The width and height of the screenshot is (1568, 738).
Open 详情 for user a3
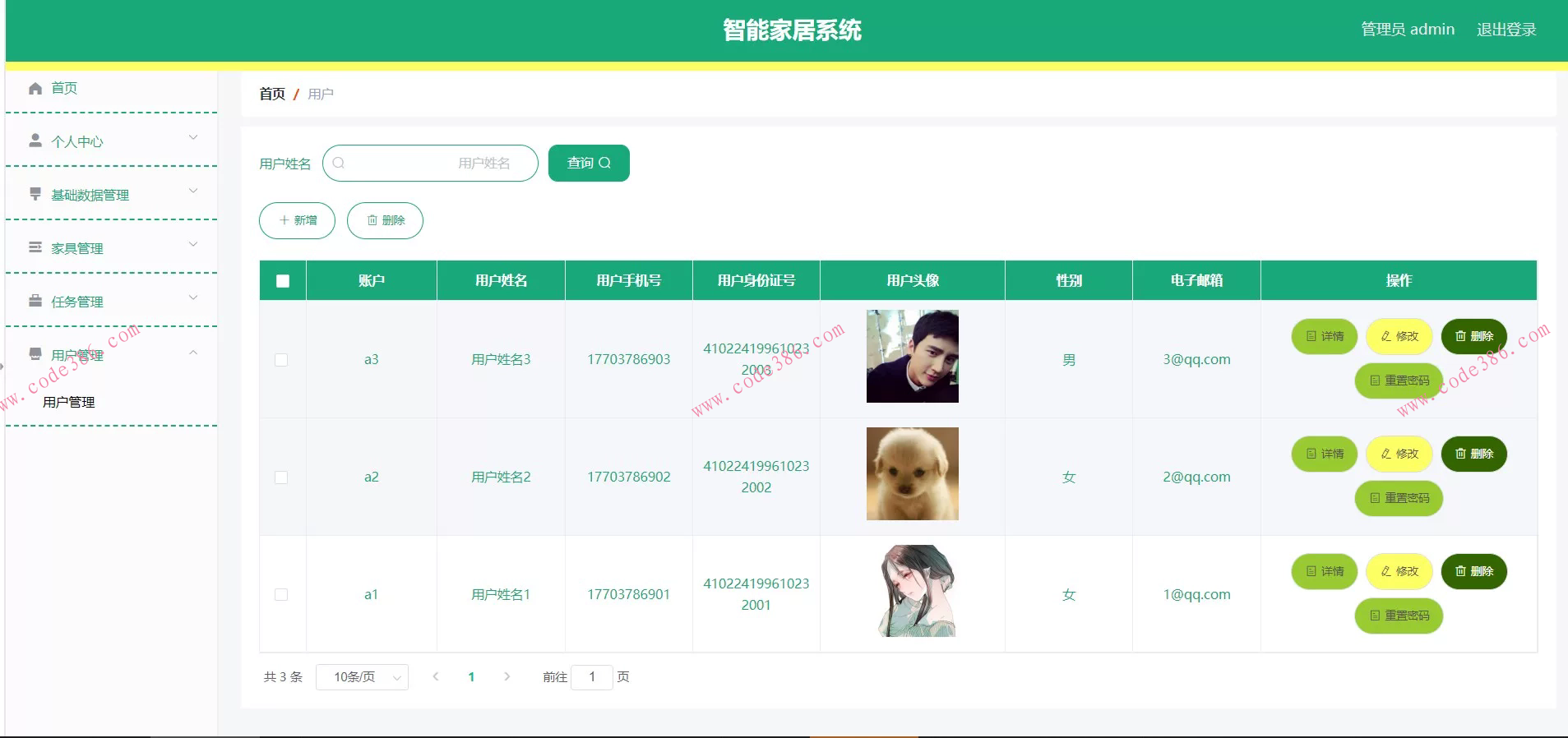tap(1325, 336)
